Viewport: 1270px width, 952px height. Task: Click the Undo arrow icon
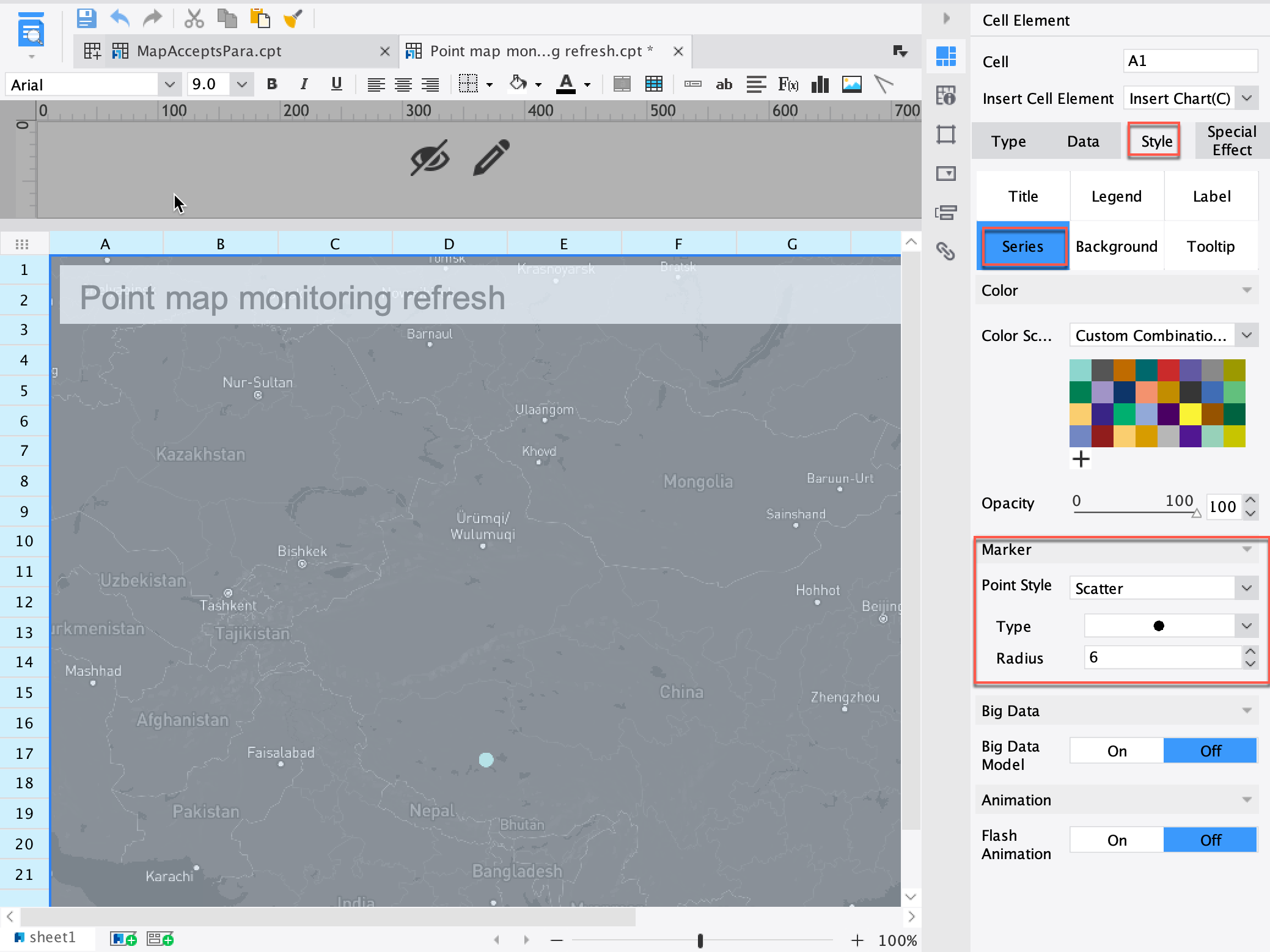[120, 18]
